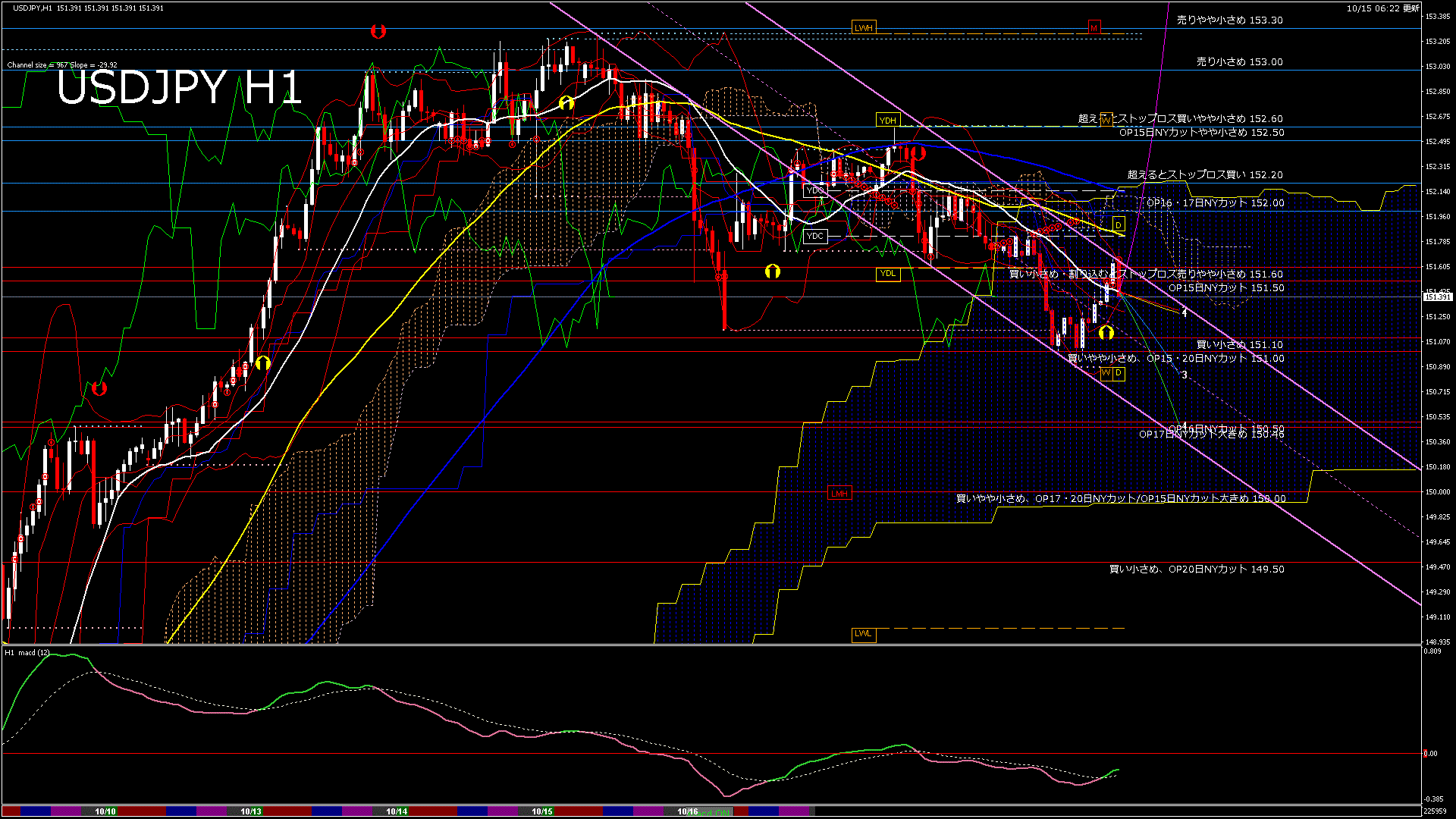
Task: Select the 10/13 date marker on timeline
Action: [251, 811]
